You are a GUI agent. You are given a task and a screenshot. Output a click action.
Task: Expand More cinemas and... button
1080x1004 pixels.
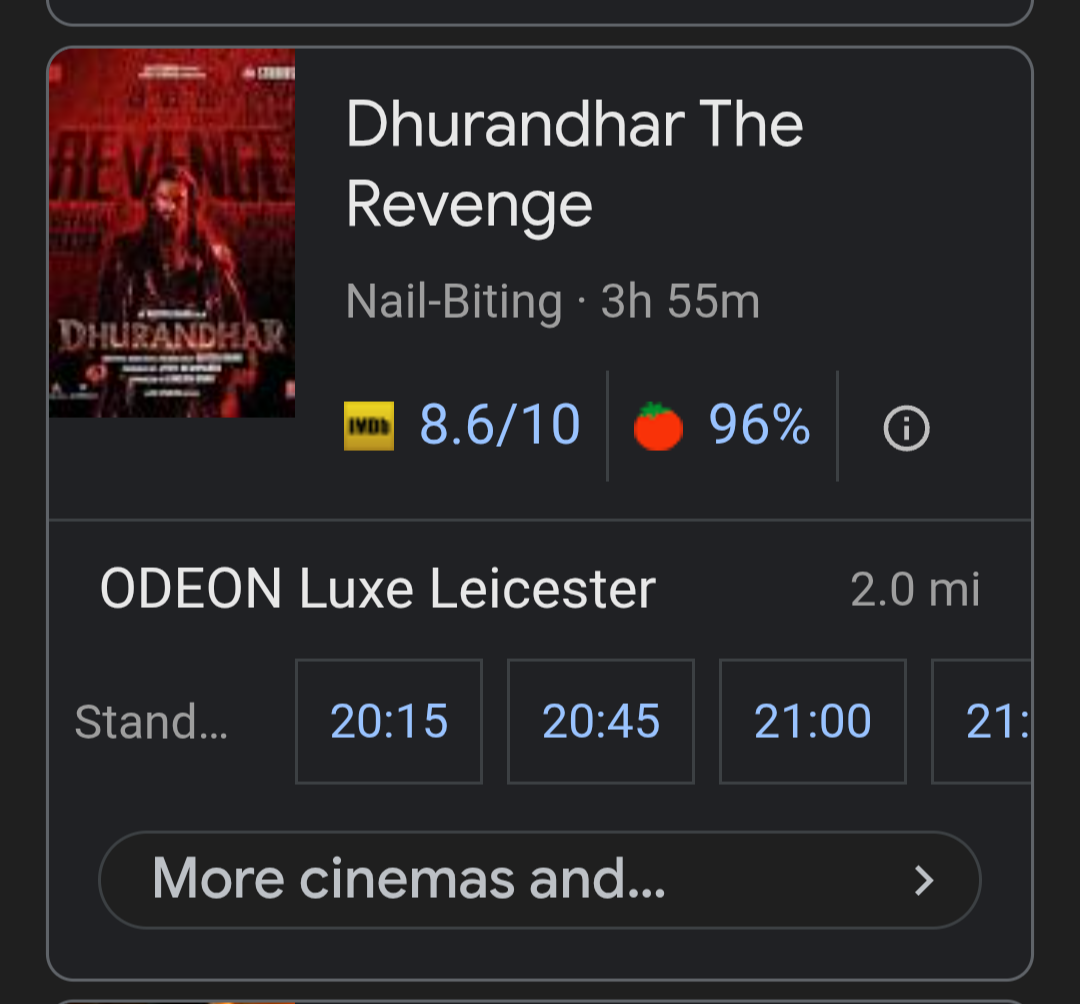point(540,880)
